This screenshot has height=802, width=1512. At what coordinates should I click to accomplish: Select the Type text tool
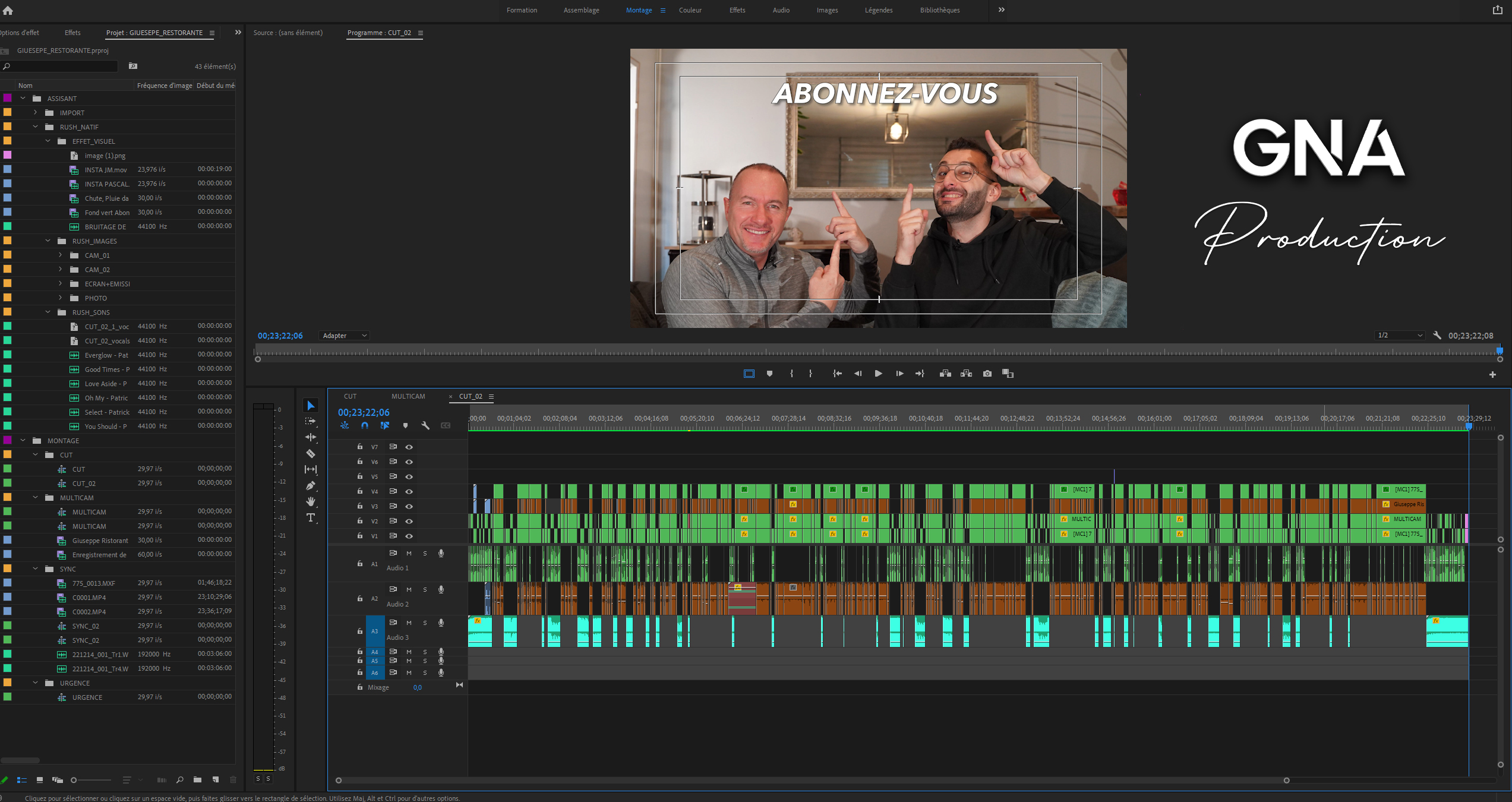(311, 517)
